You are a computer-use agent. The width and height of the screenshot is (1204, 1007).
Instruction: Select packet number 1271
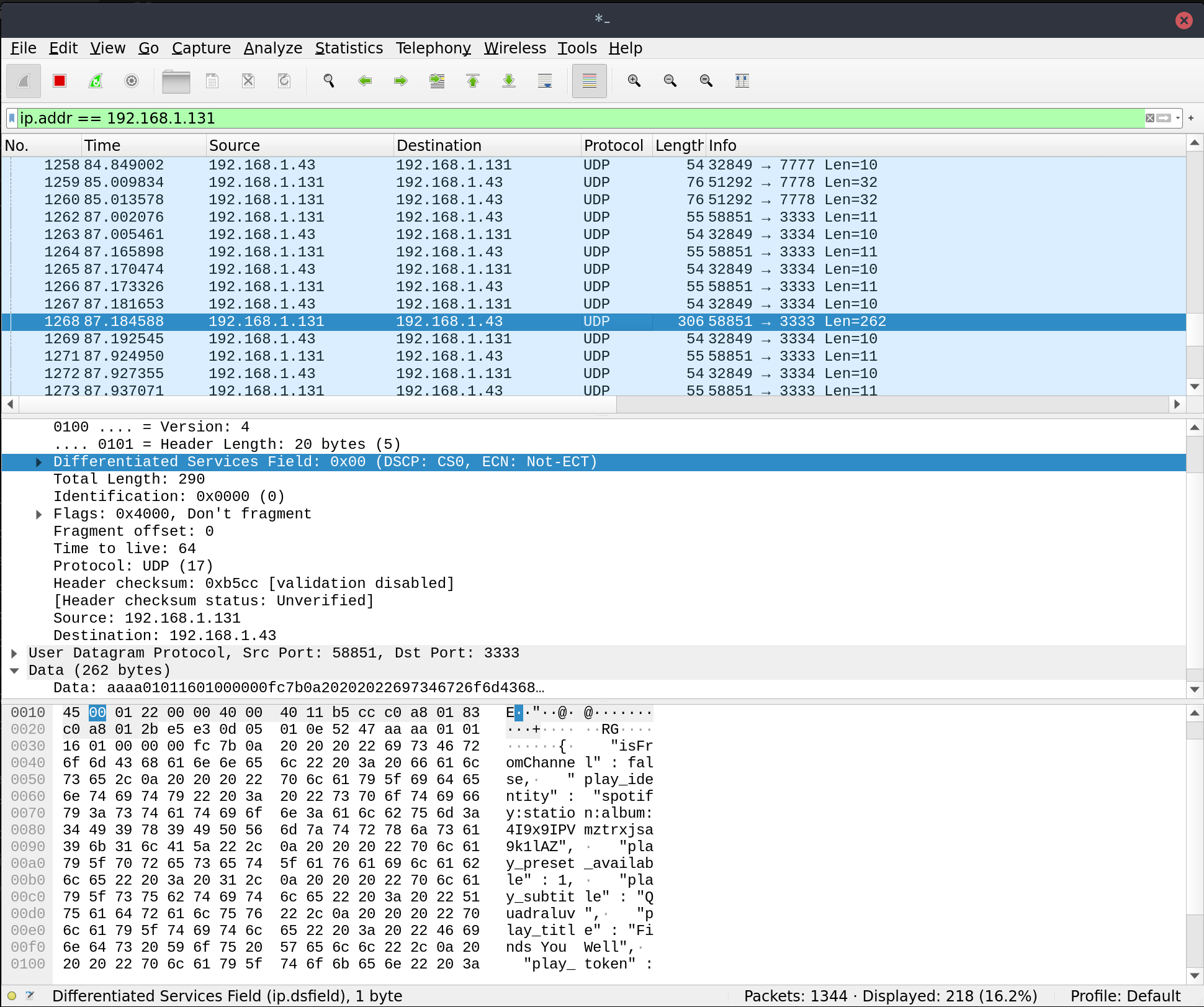point(593,356)
